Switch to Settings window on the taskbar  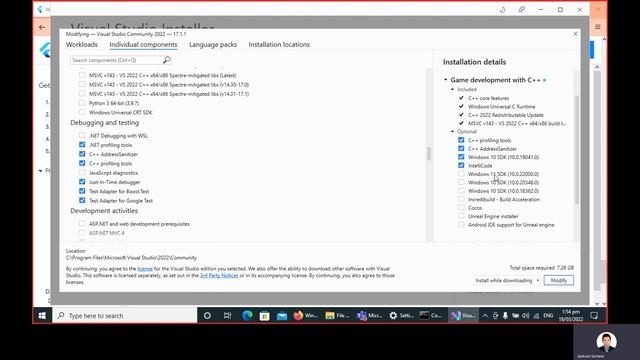click(402, 316)
